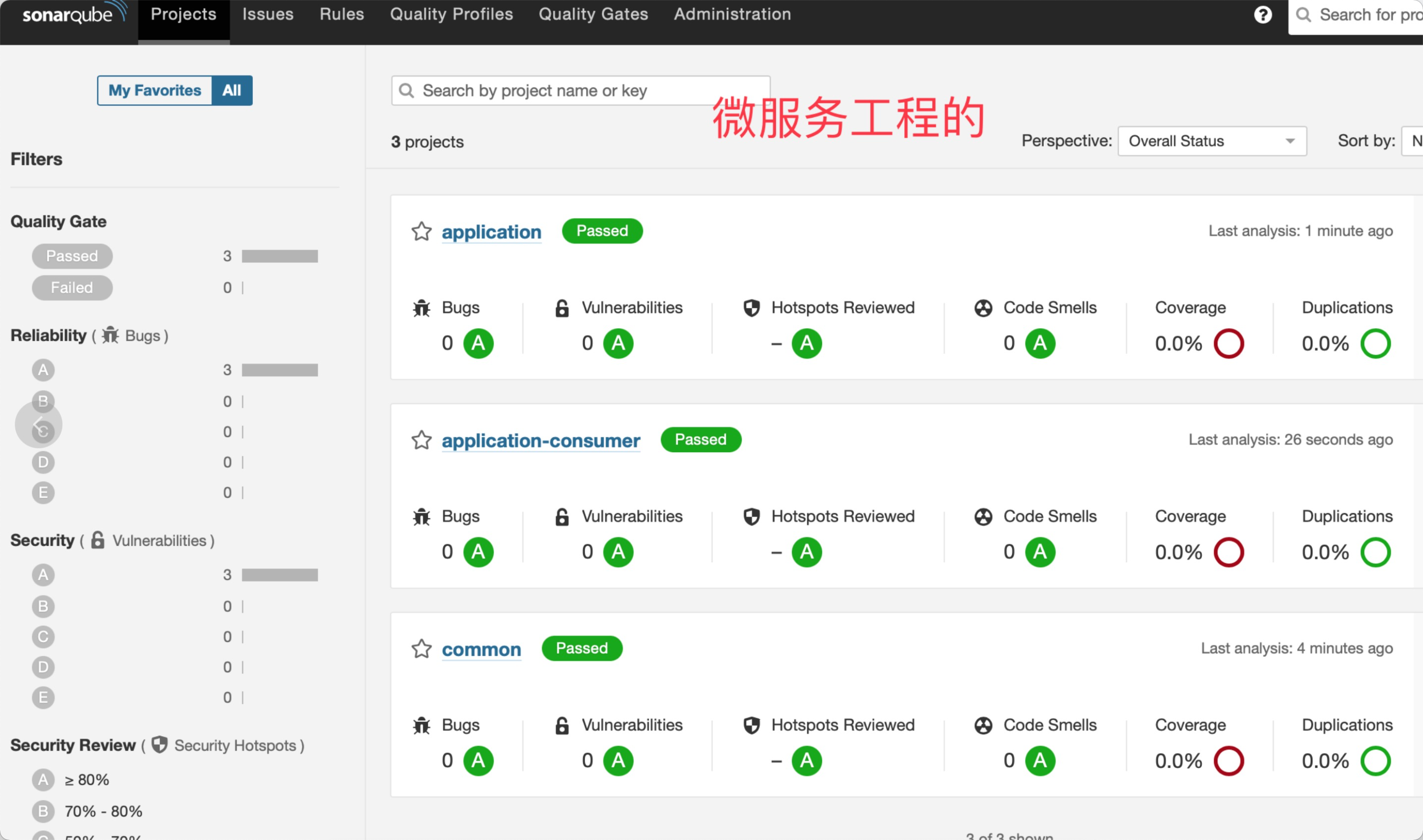Go to the Issues menu
This screenshot has width=1423, height=840.
[x=268, y=14]
